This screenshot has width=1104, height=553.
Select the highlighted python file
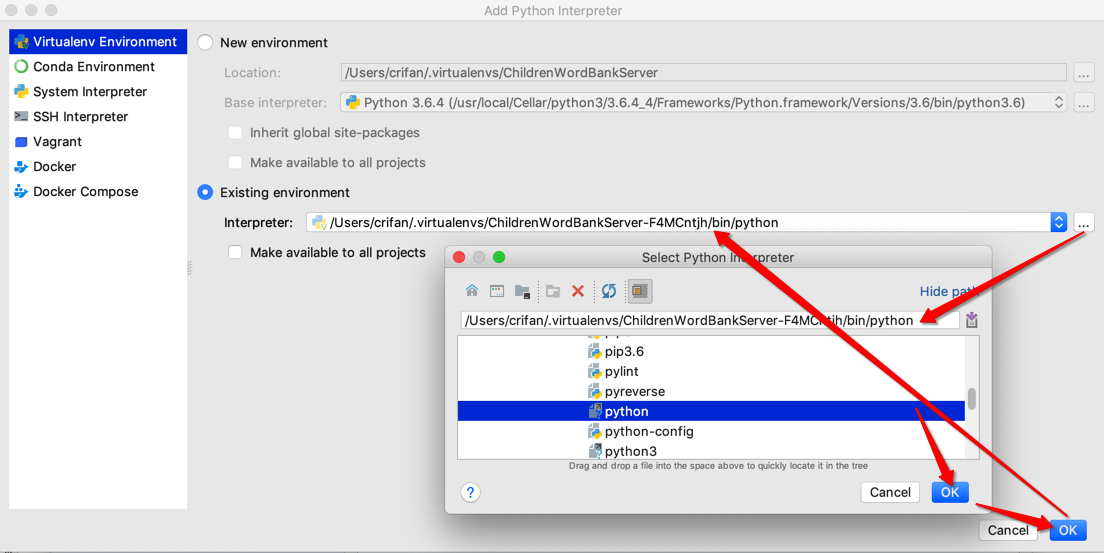point(711,411)
